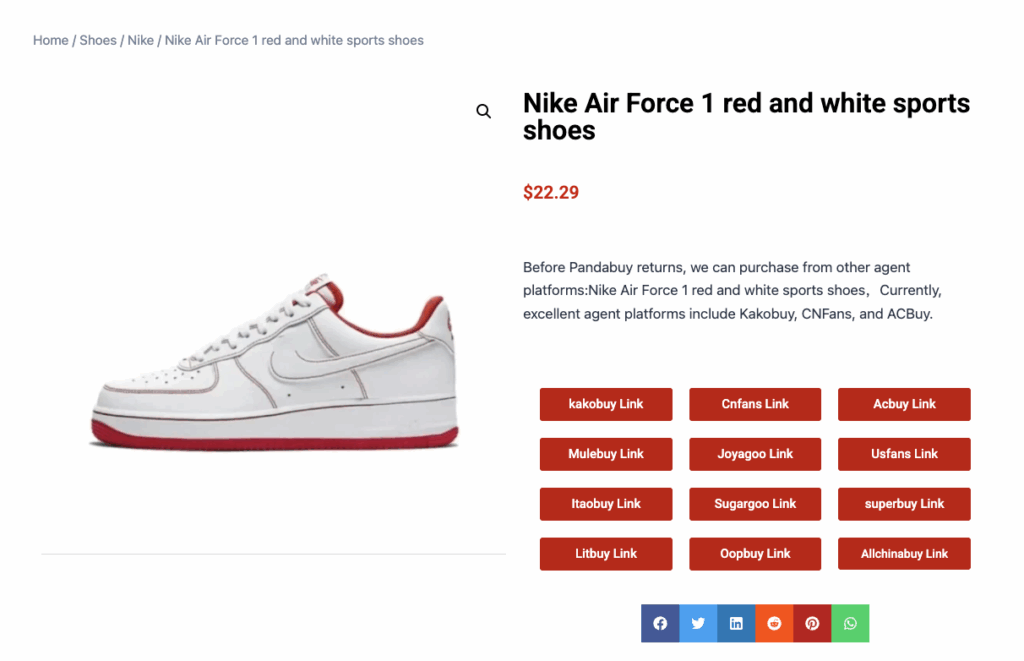This screenshot has width=1024, height=661.
Task: Share product on LinkedIn
Action: tap(736, 623)
